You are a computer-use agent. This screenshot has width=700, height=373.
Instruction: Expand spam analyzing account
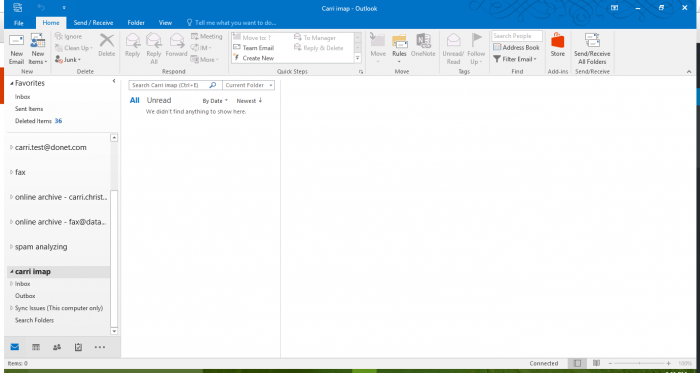point(12,247)
